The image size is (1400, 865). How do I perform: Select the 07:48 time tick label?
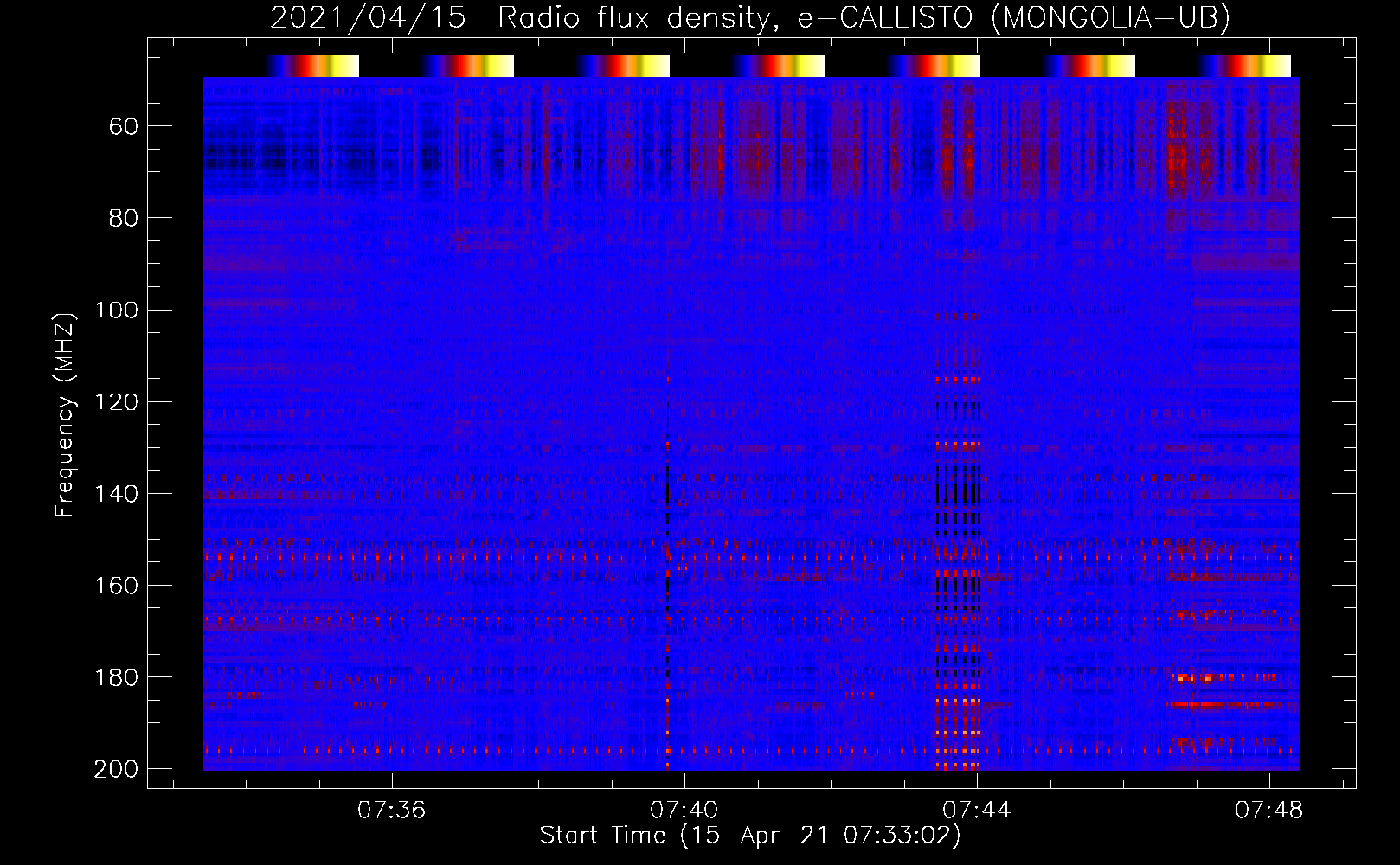coord(1269,811)
